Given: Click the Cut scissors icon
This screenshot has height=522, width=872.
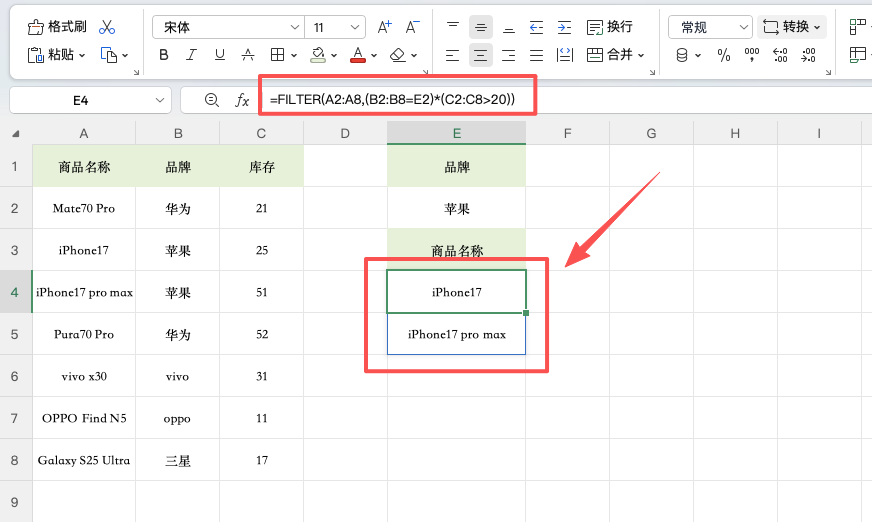Looking at the screenshot, I should [x=107, y=27].
